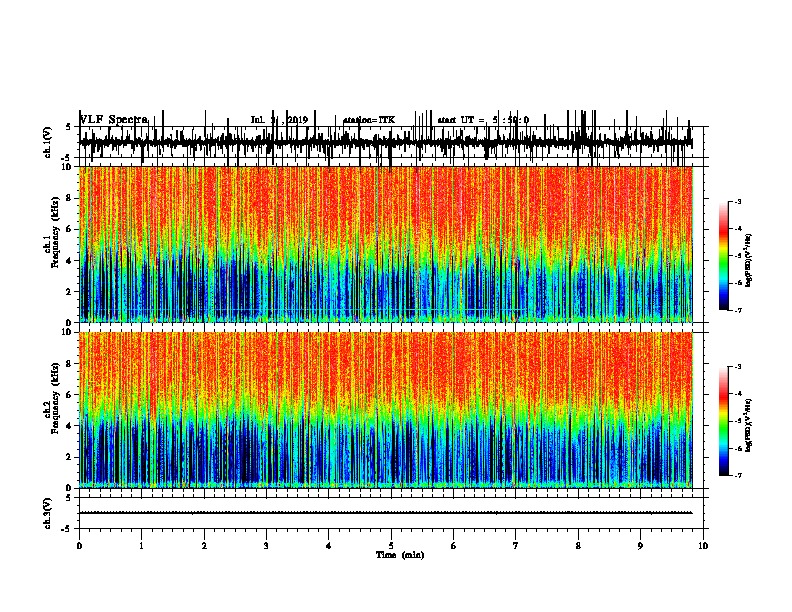Select the "ch.3(V)" axis label
792x612 pixels.
coord(48,513)
